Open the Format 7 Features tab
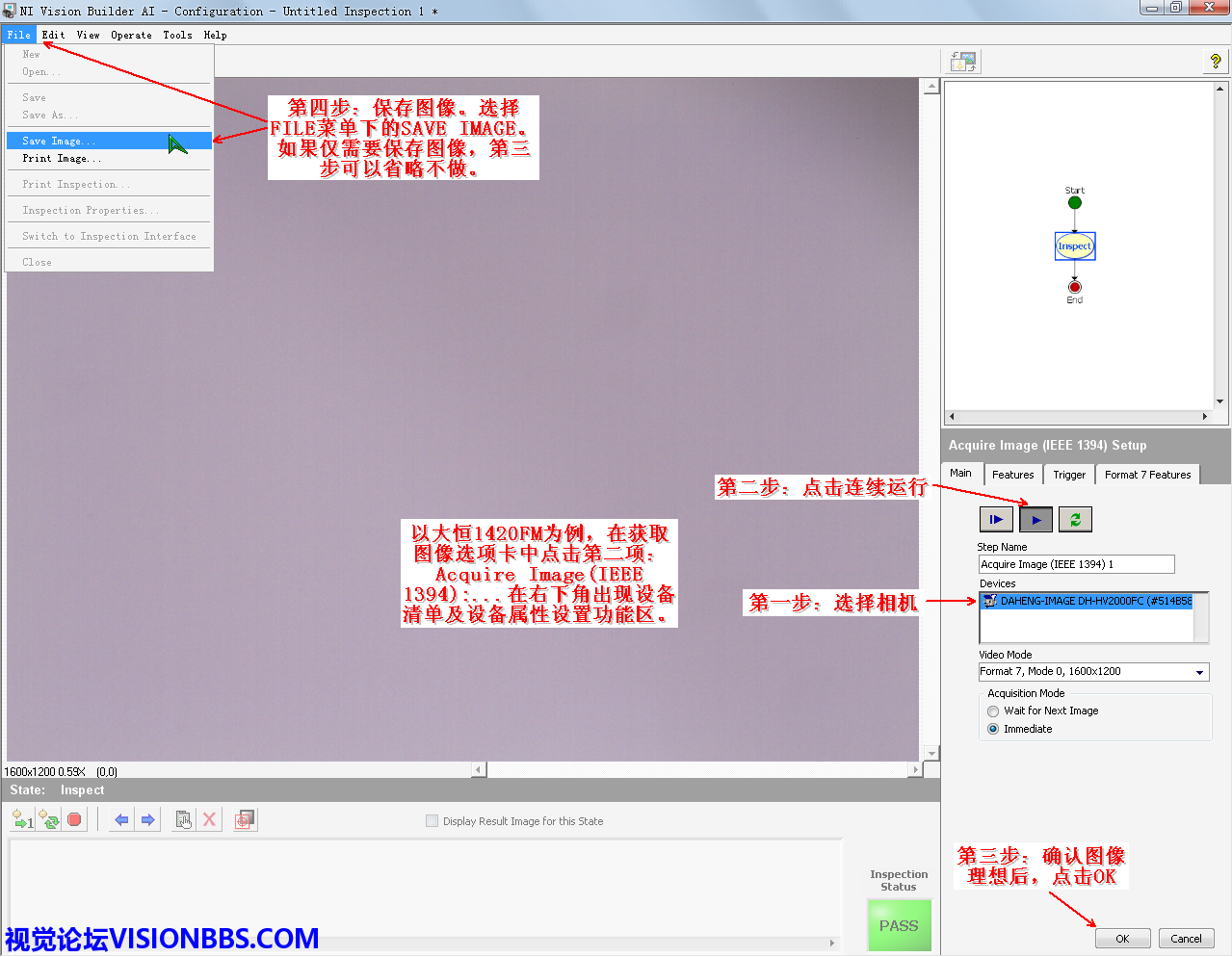Screen dimensions: 1232x957 point(1147,475)
